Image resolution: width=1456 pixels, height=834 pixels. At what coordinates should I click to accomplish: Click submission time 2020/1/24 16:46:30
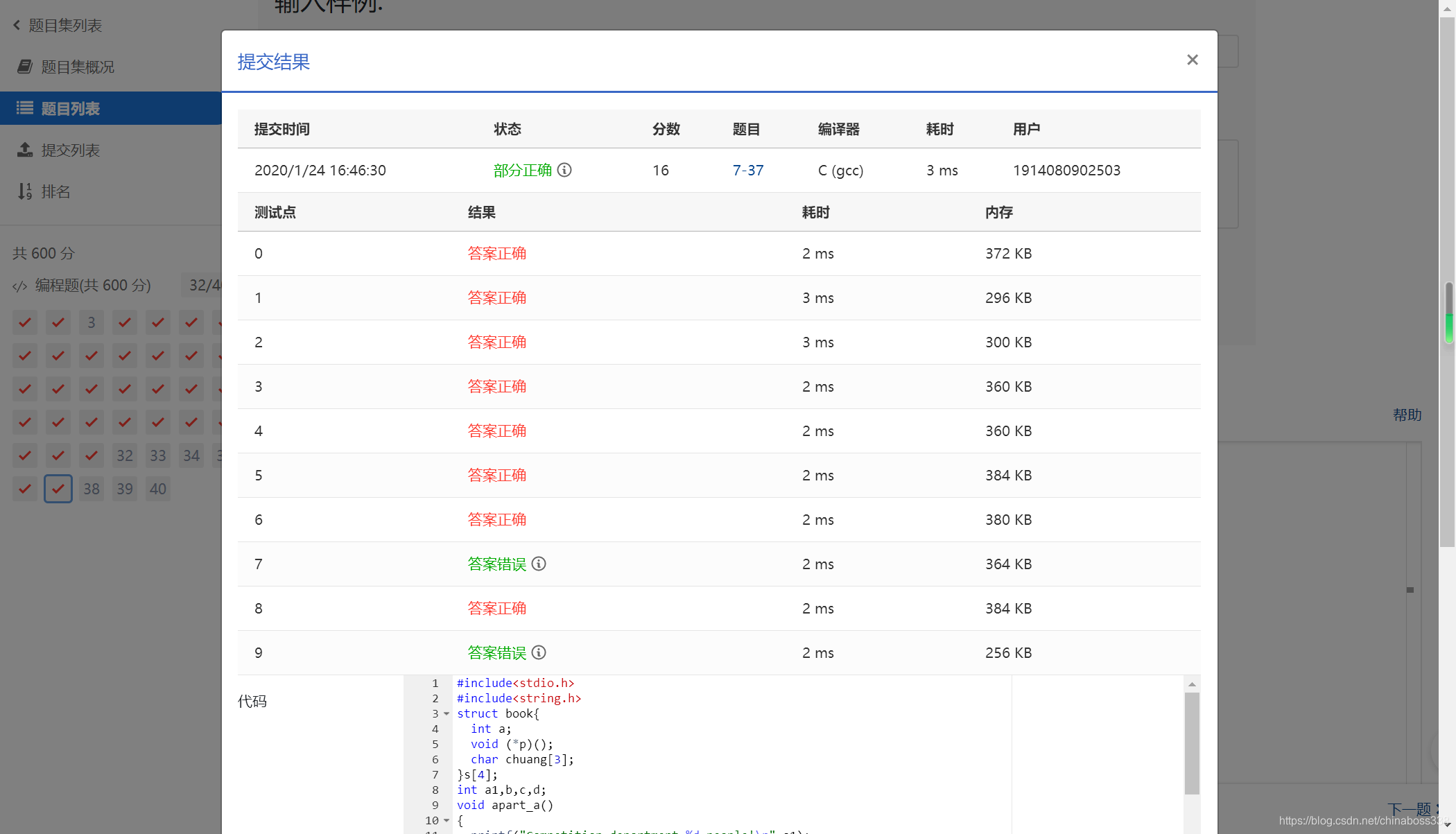(x=320, y=170)
